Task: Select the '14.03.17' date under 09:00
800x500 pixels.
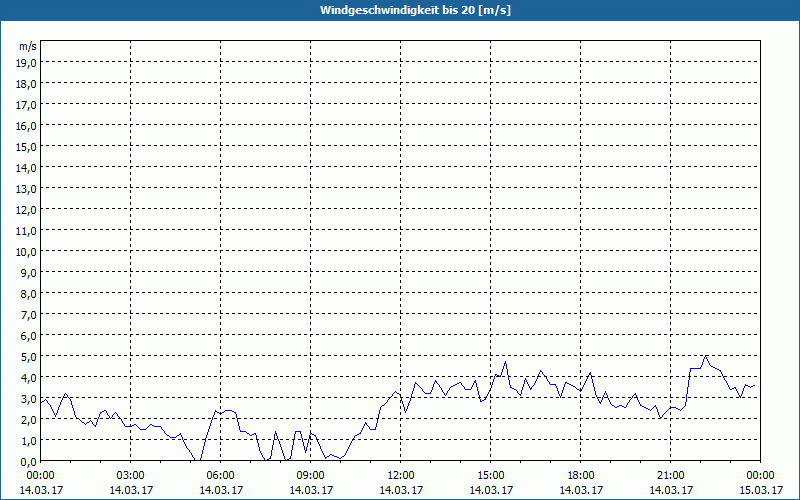Action: (311, 490)
